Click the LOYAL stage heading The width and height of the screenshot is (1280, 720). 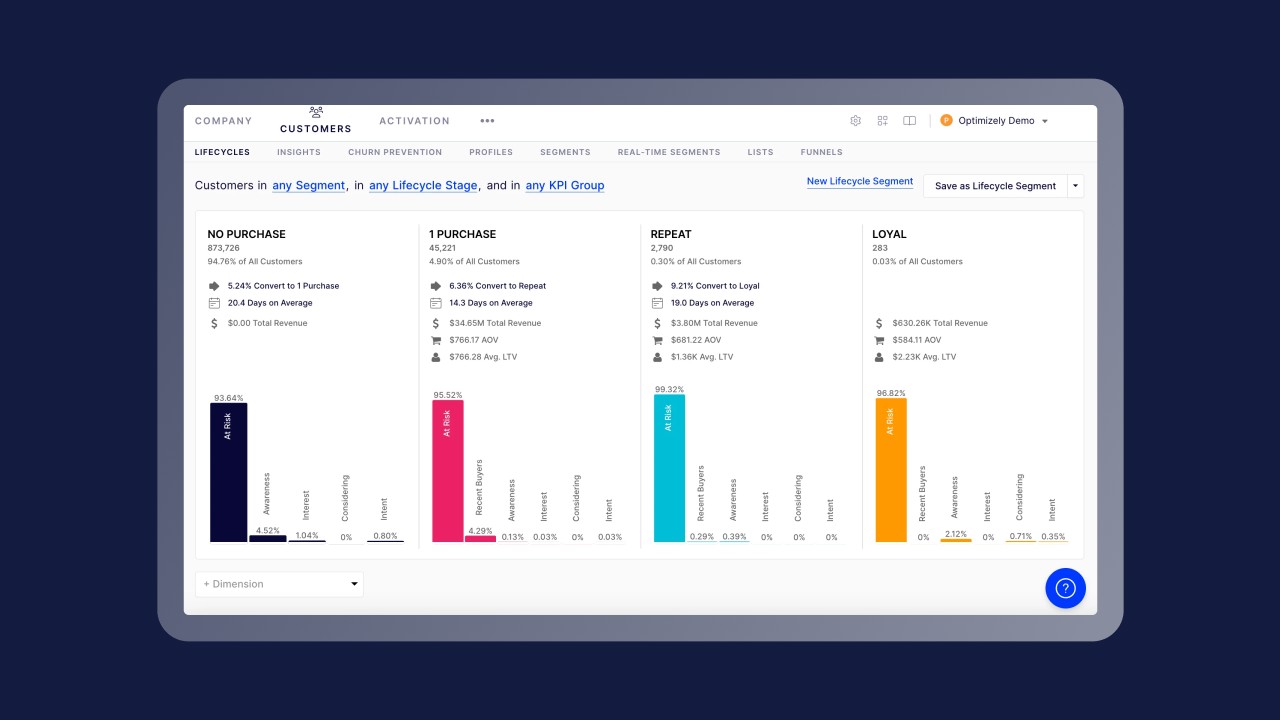point(889,234)
